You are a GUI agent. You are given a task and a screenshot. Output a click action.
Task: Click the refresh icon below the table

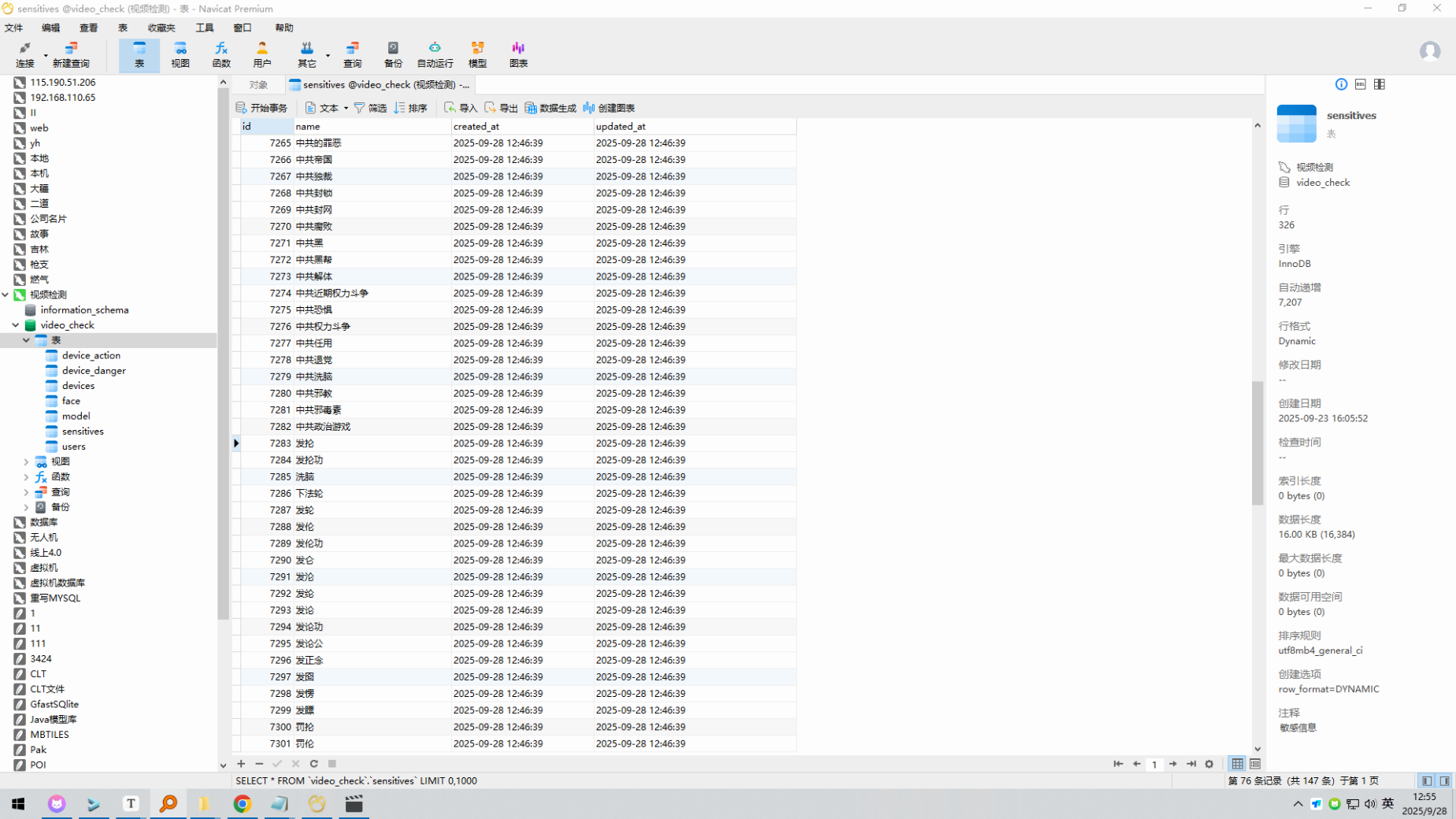[314, 764]
